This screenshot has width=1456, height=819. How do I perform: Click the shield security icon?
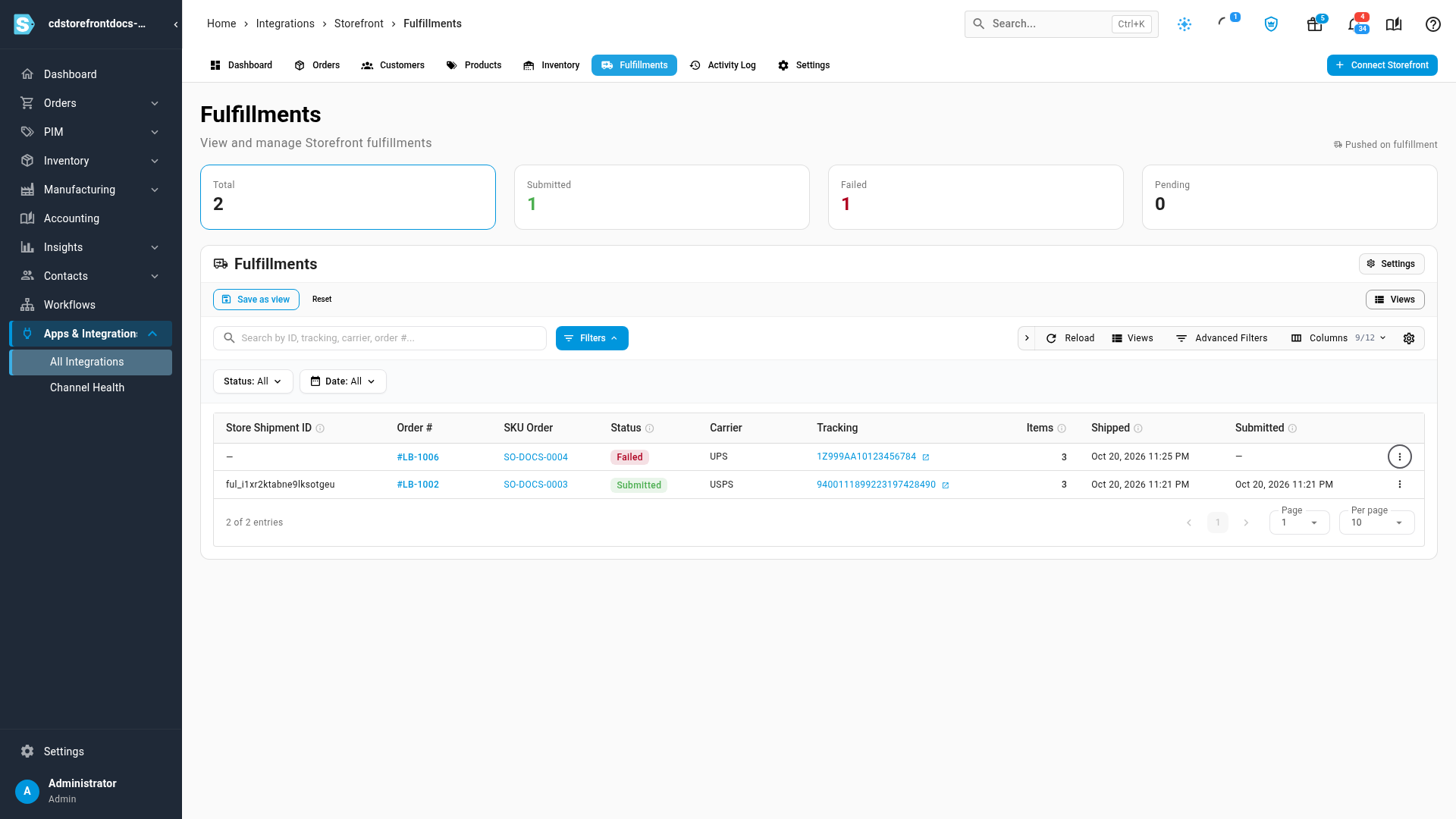(x=1272, y=24)
